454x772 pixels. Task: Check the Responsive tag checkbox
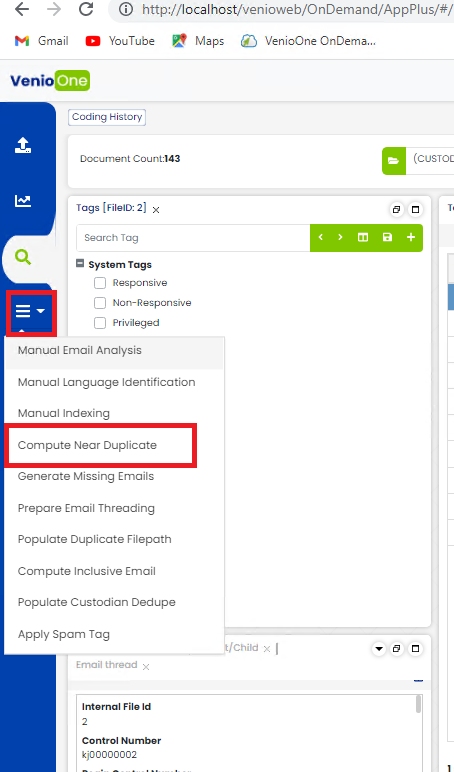tap(100, 283)
